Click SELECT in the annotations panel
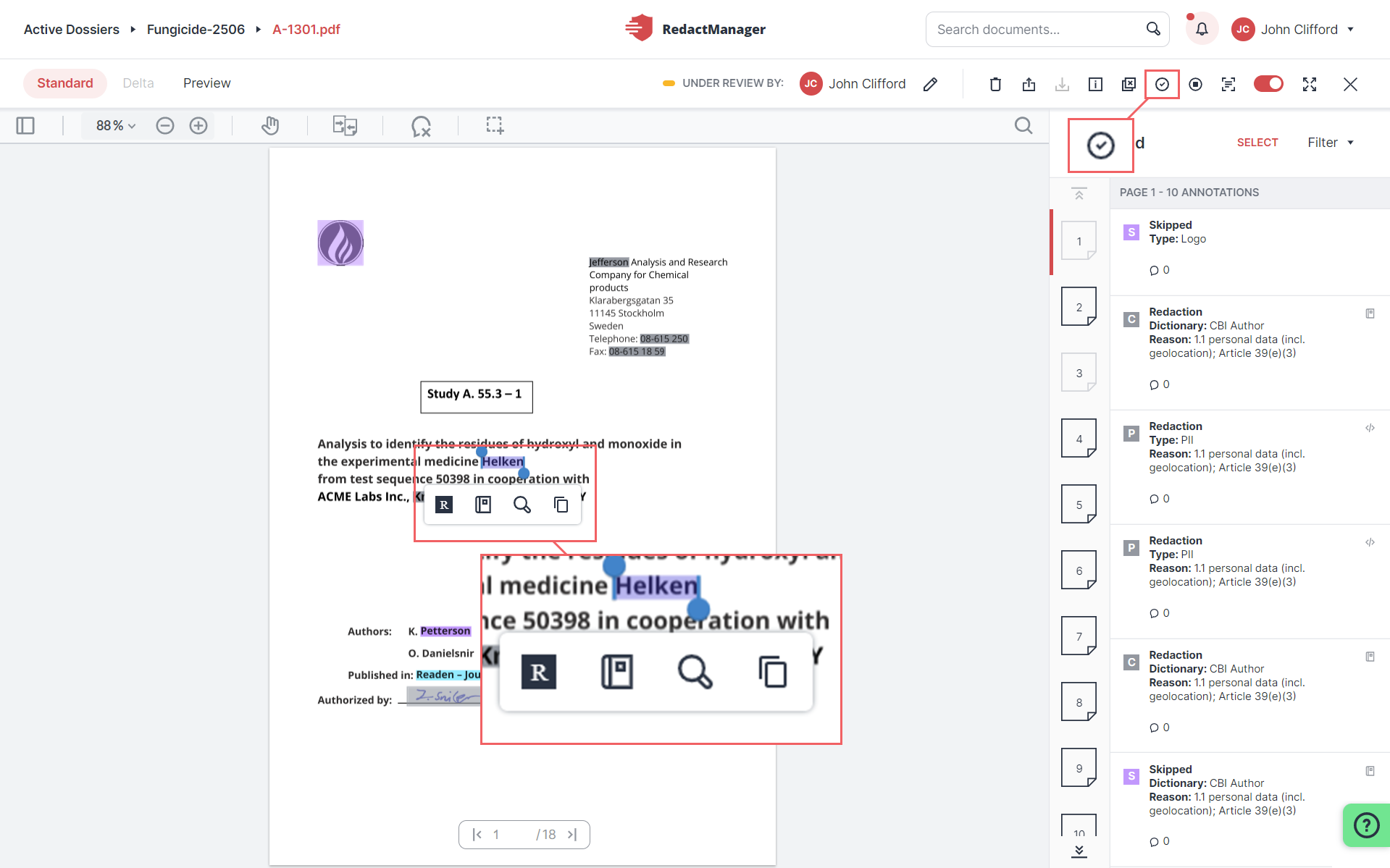 pos(1257,143)
